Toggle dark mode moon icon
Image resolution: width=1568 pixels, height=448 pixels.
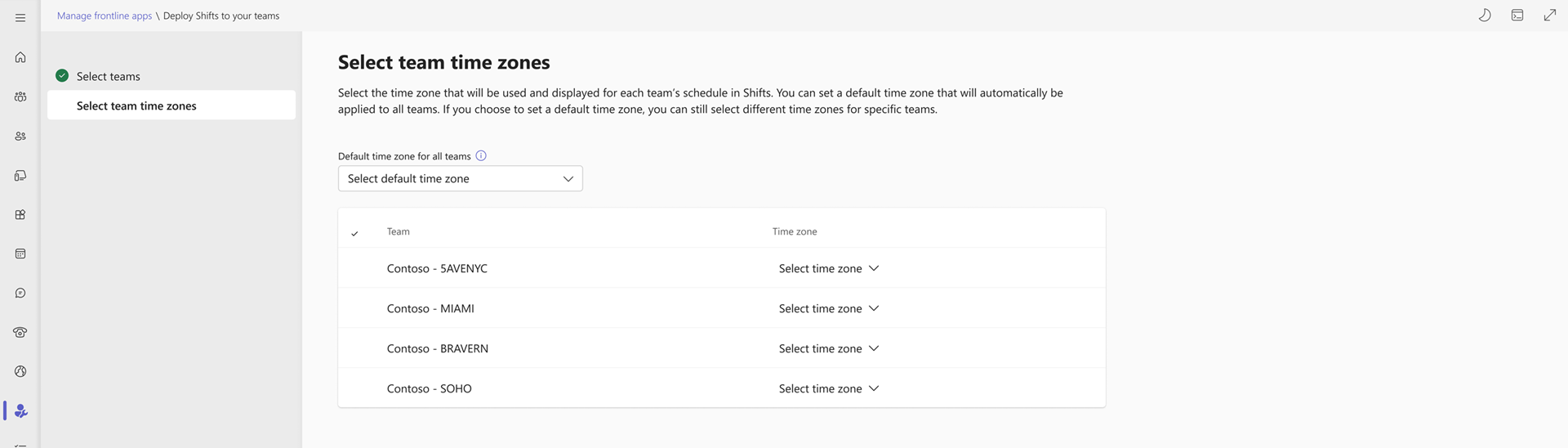[x=1485, y=16]
